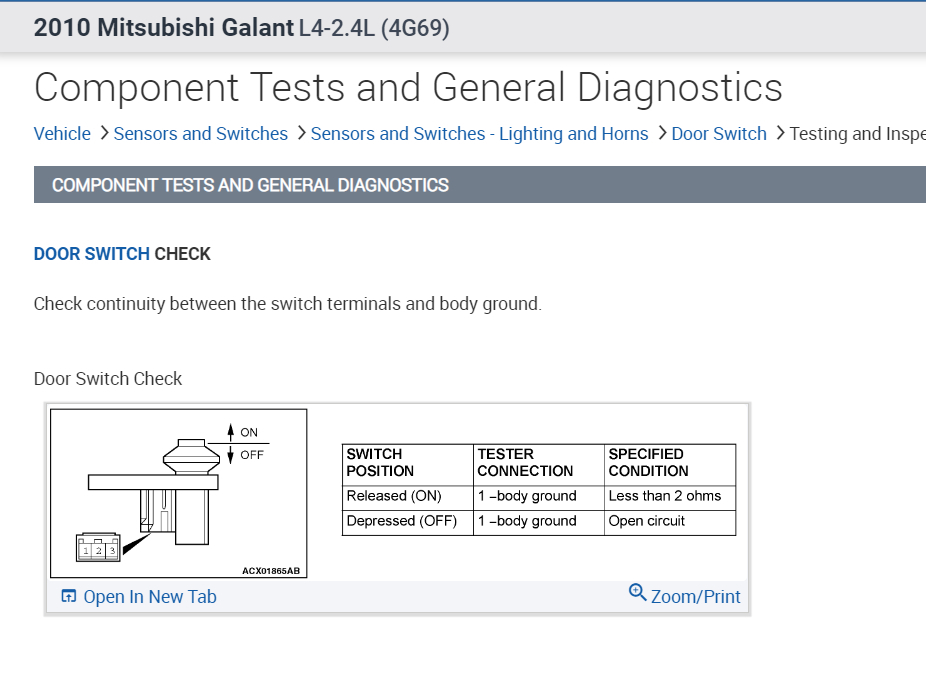This screenshot has width=926, height=693.
Task: Click the switch position specification table
Action: click(x=538, y=489)
